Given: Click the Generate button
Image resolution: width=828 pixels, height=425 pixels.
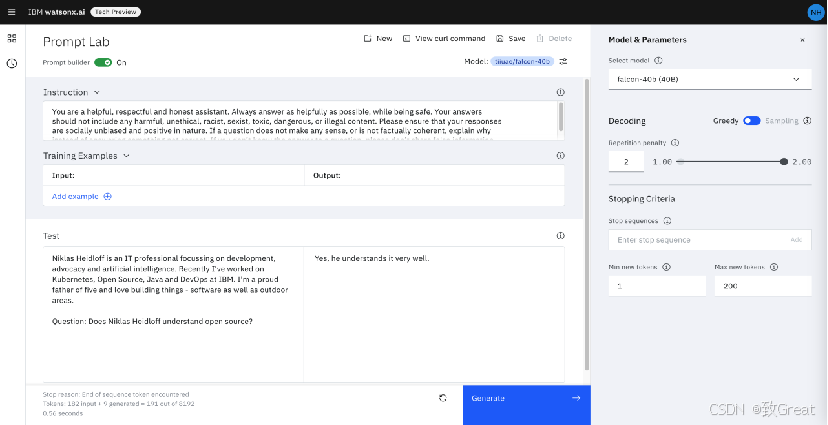Looking at the screenshot, I should click(526, 405).
